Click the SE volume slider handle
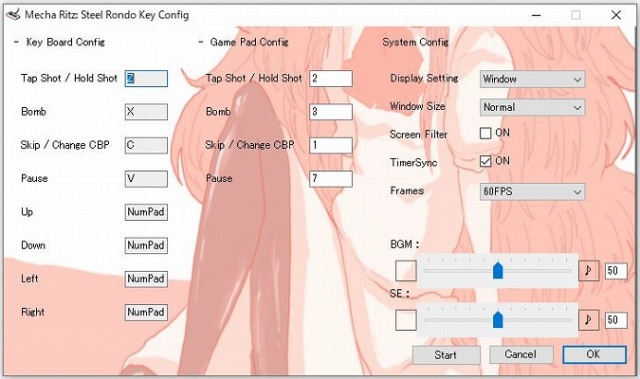 tap(498, 319)
